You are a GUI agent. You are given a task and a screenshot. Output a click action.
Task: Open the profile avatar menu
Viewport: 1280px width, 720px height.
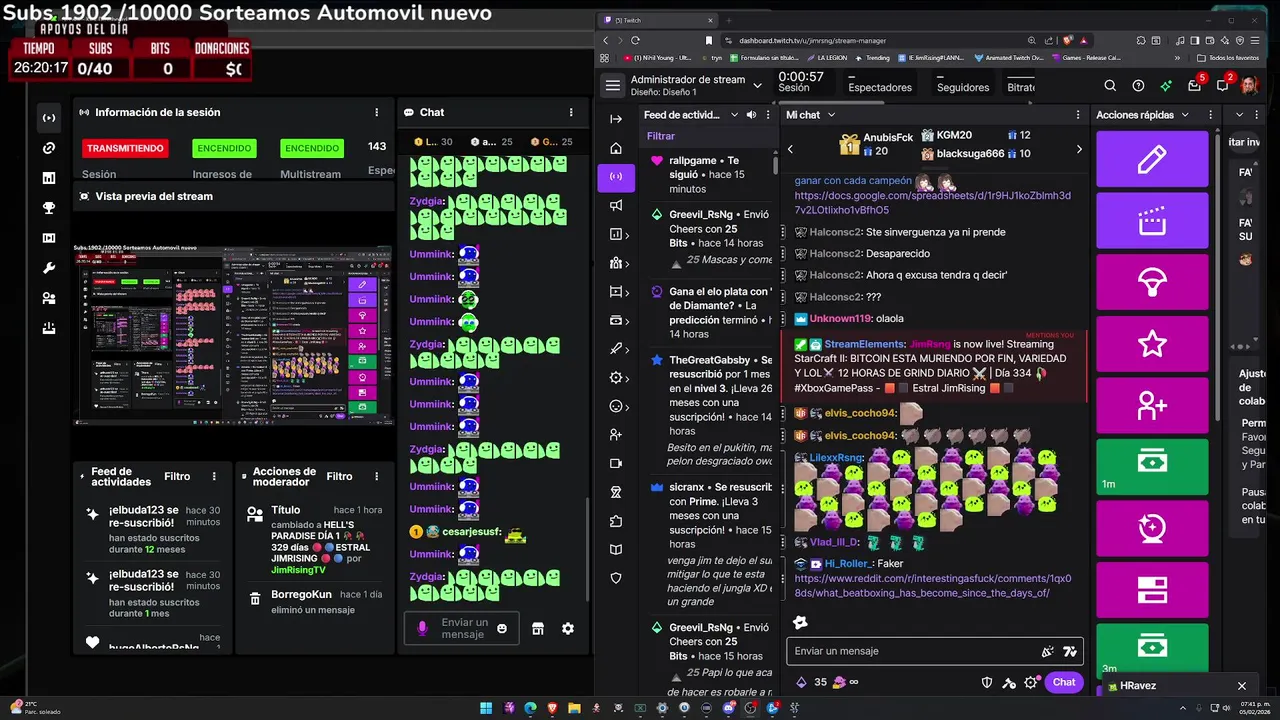[1249, 86]
